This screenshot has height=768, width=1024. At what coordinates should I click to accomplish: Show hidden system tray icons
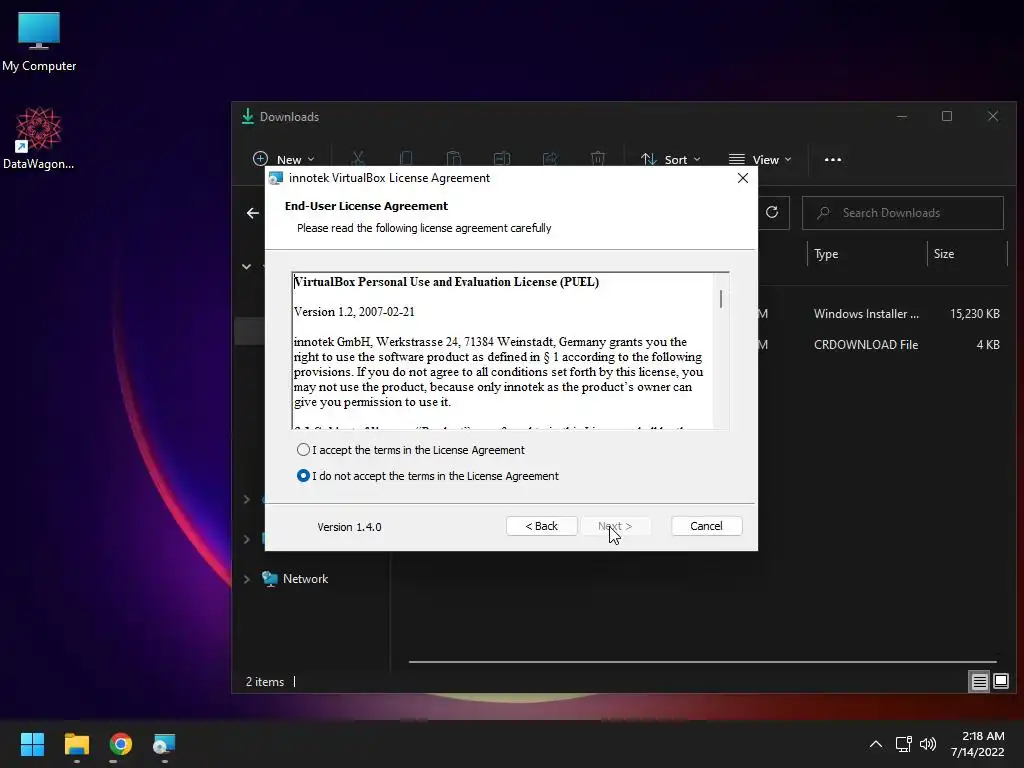(x=876, y=744)
